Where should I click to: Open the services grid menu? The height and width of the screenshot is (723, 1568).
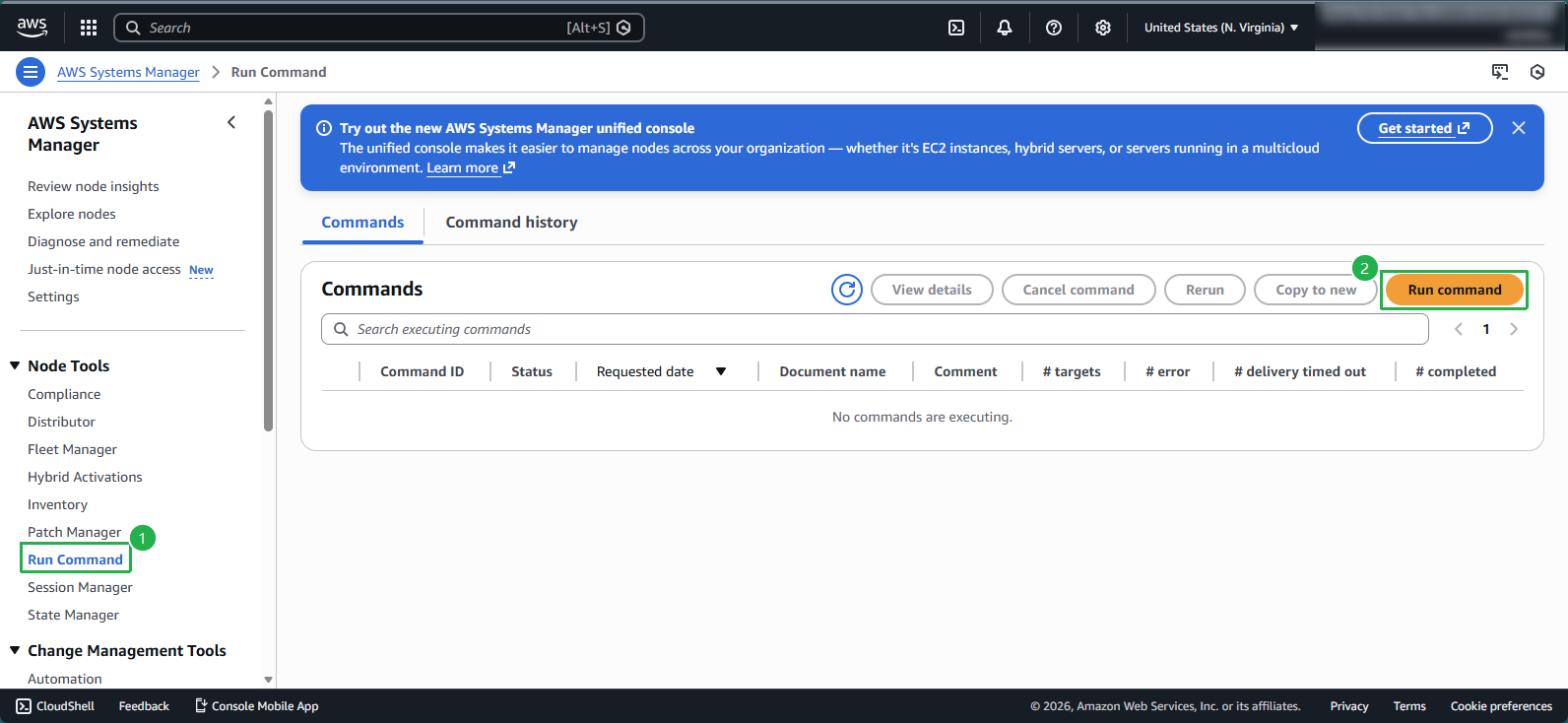(89, 28)
